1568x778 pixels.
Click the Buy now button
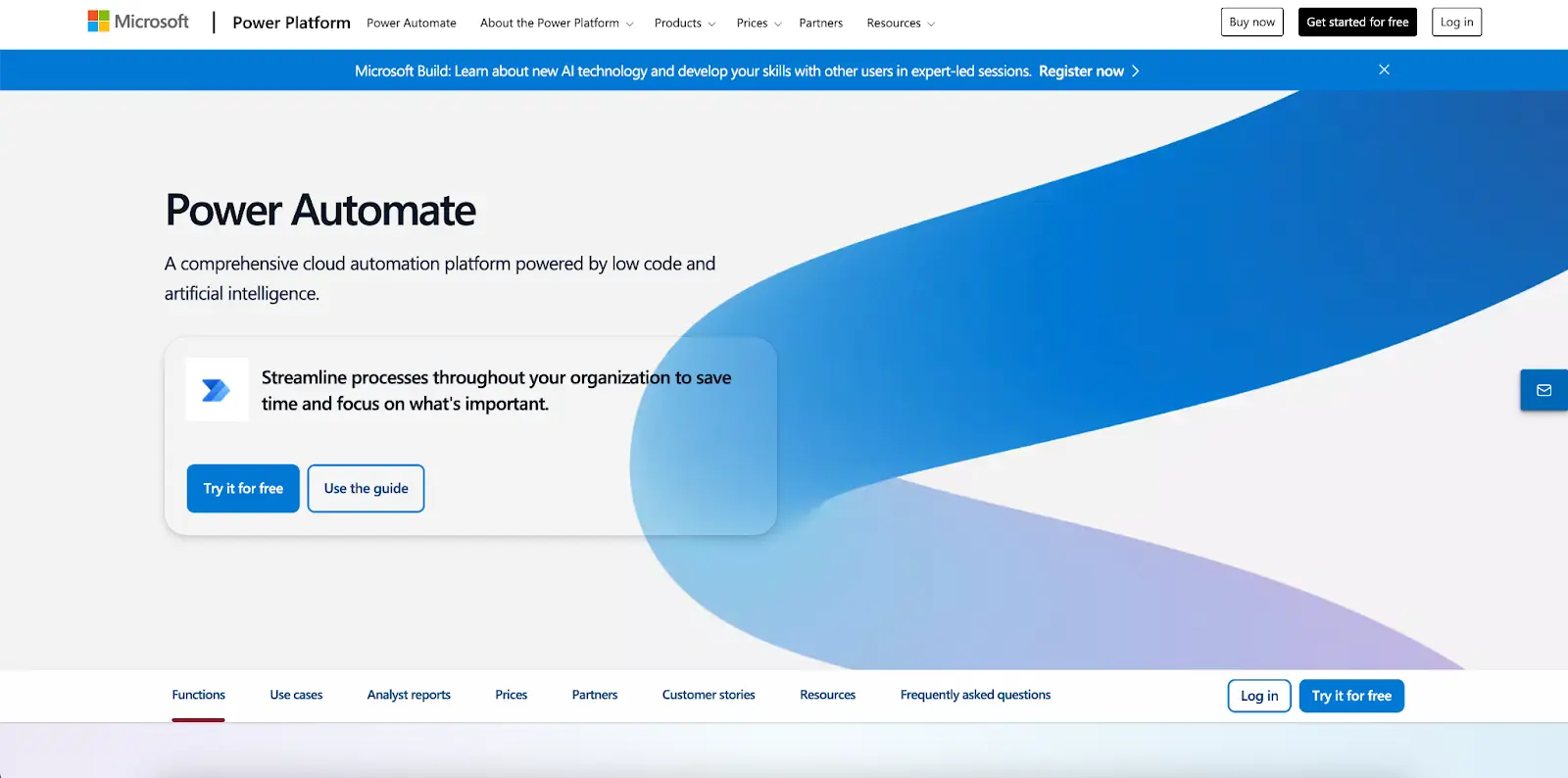pos(1251,22)
